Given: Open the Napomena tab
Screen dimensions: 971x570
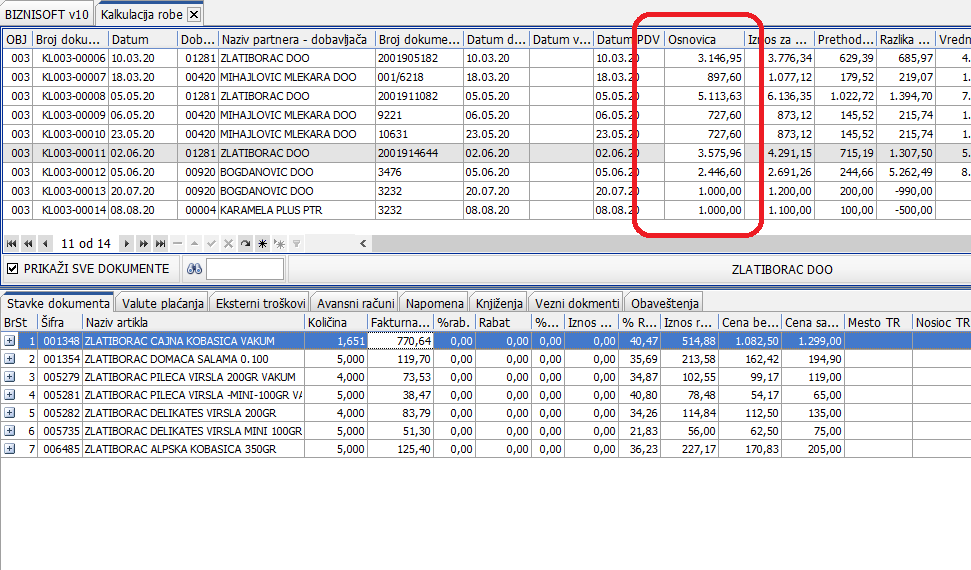Looking at the screenshot, I should (x=435, y=303).
